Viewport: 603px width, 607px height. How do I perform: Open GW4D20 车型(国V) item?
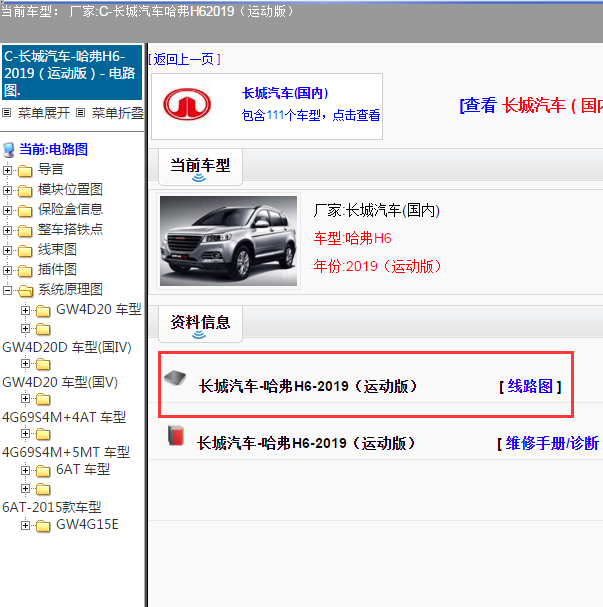point(60,382)
